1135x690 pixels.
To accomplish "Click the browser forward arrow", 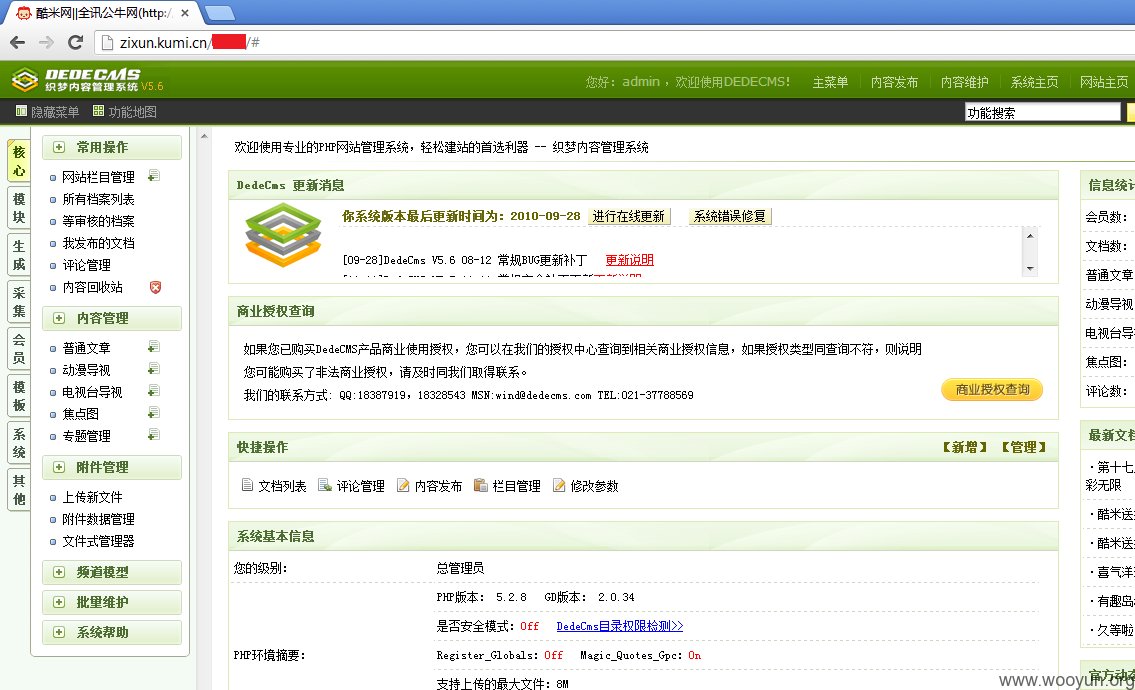I will click(x=46, y=43).
